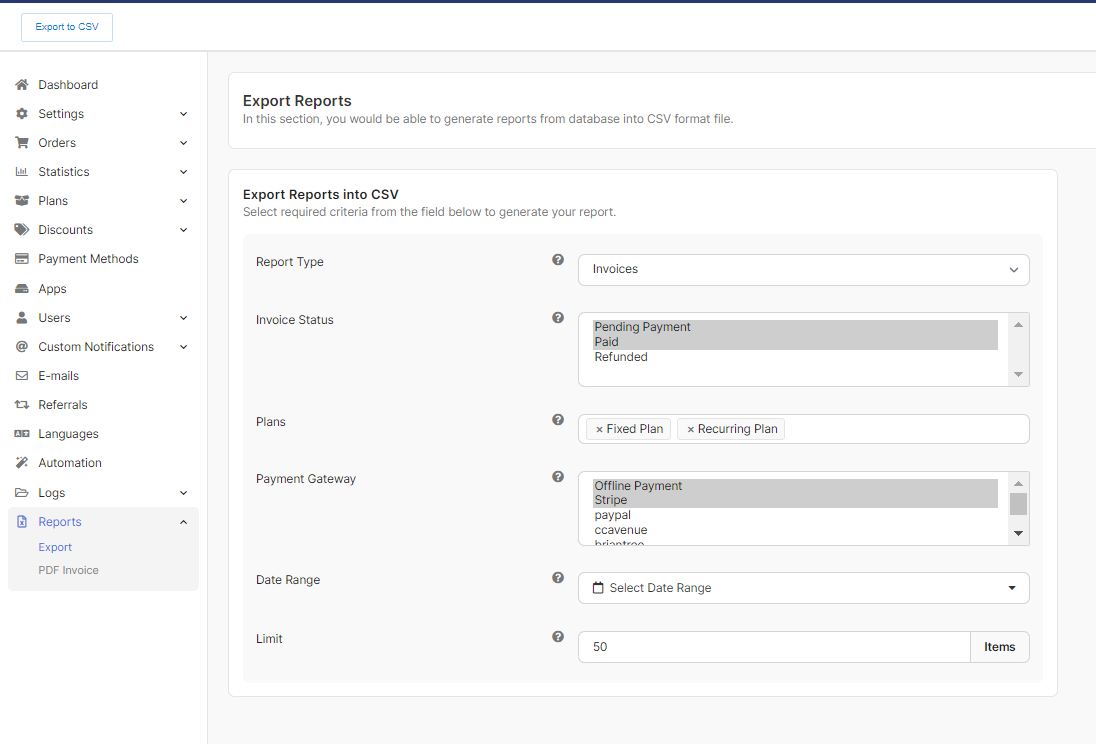This screenshot has width=1096, height=744.
Task: Click the Referrals retweet icon
Action: [22, 405]
